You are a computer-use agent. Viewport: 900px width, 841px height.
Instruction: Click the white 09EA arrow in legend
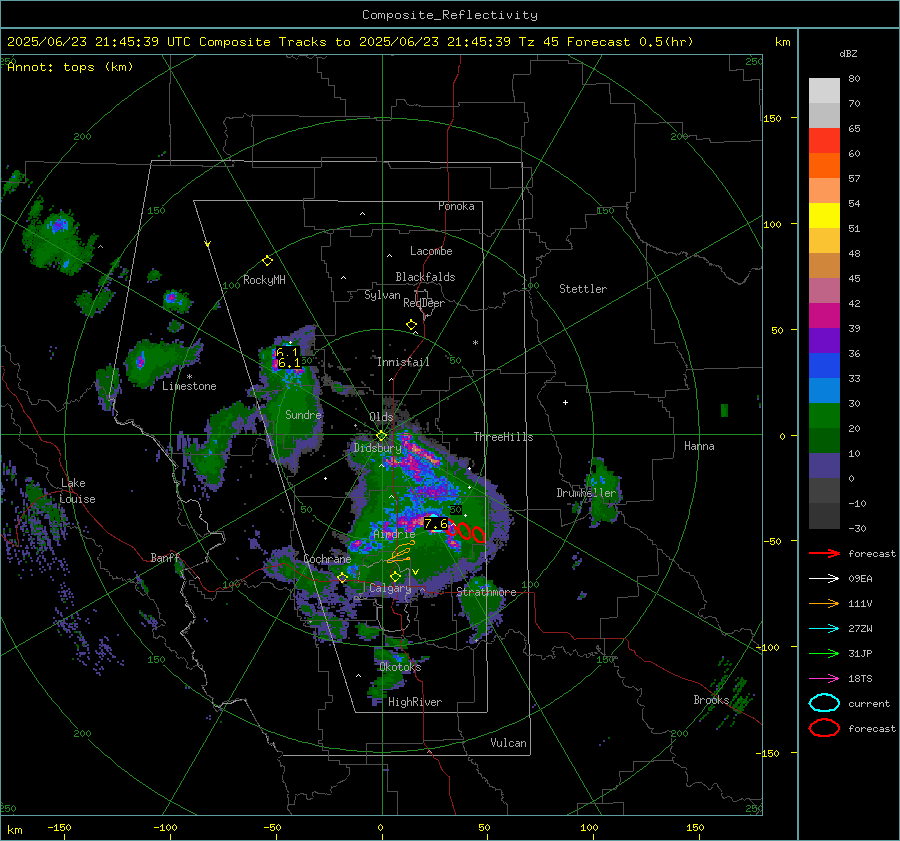point(824,578)
